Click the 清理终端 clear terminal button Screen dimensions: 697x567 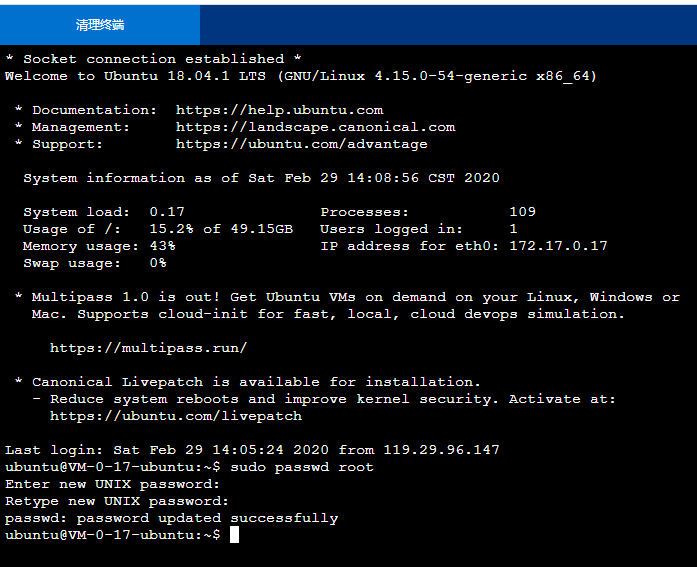pos(100,25)
